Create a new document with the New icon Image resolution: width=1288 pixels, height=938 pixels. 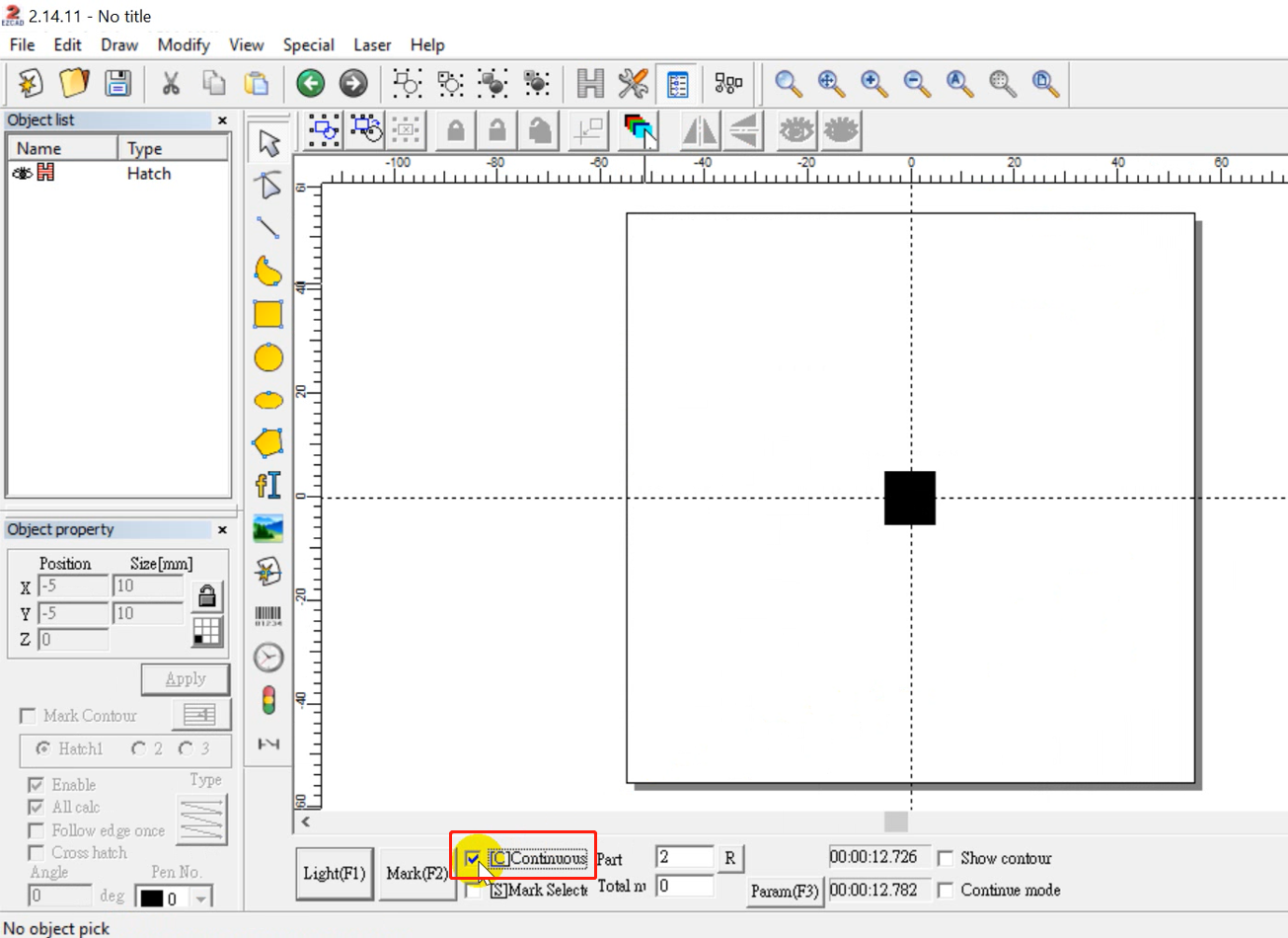tap(30, 83)
